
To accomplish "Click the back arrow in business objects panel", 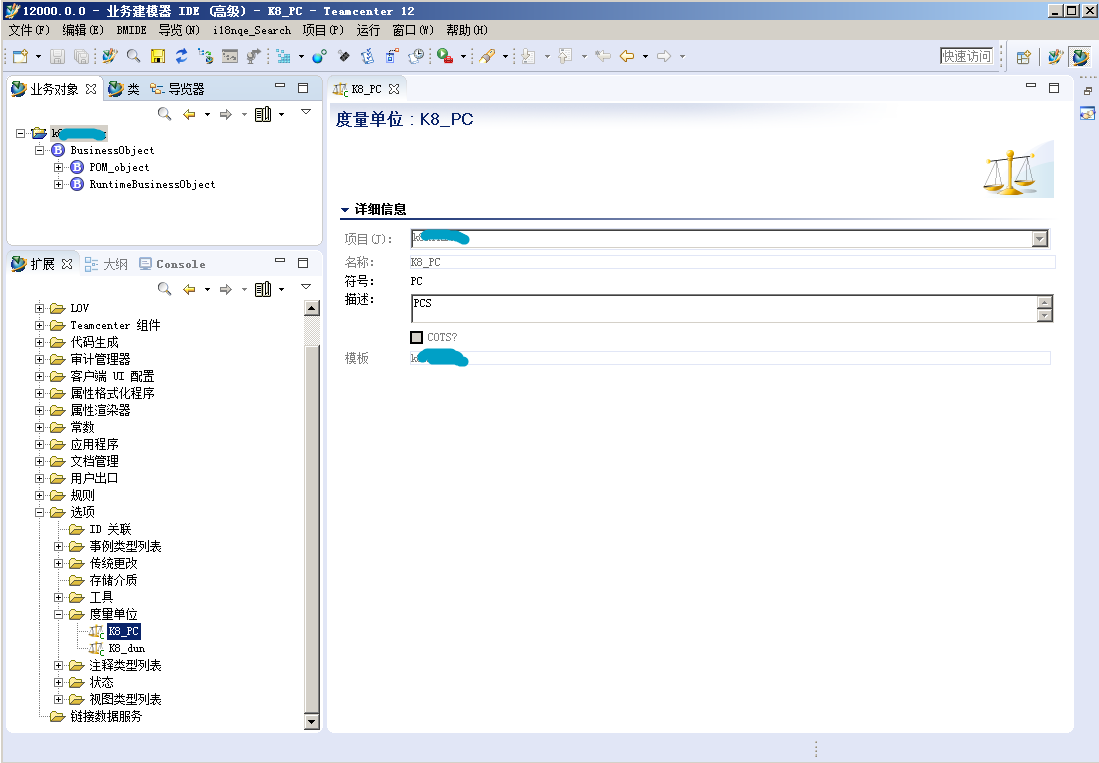I will [189, 114].
